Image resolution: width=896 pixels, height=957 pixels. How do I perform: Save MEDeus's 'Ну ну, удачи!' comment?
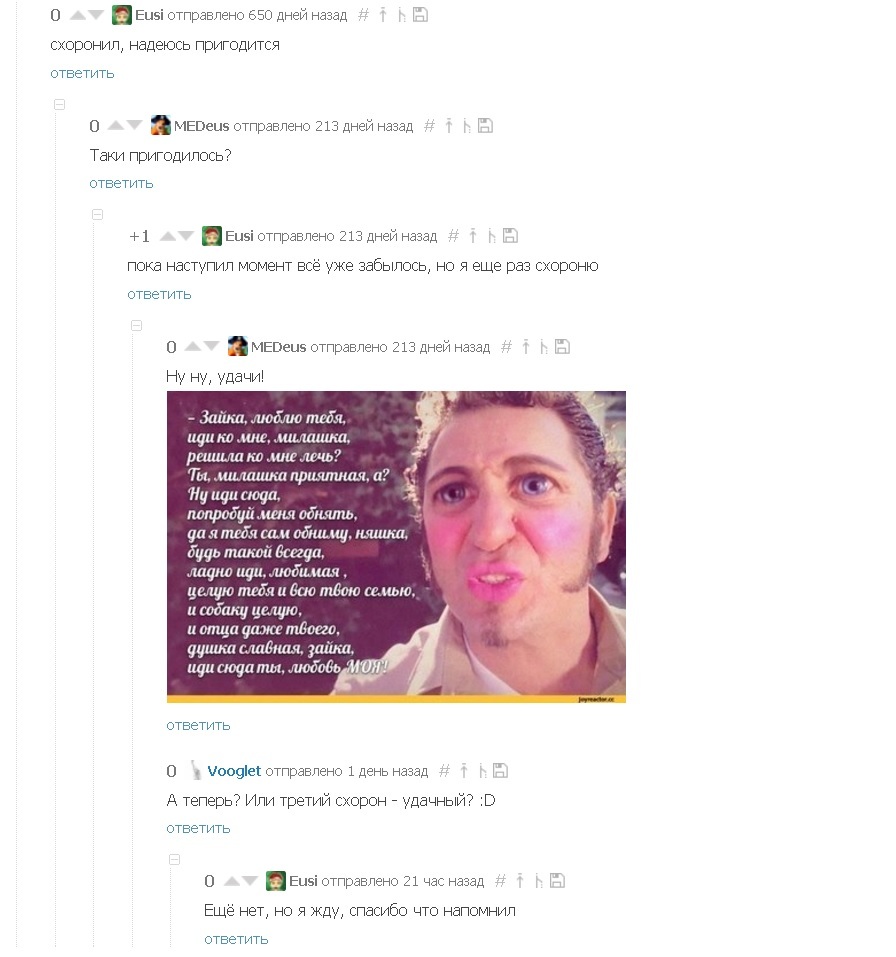[562, 347]
